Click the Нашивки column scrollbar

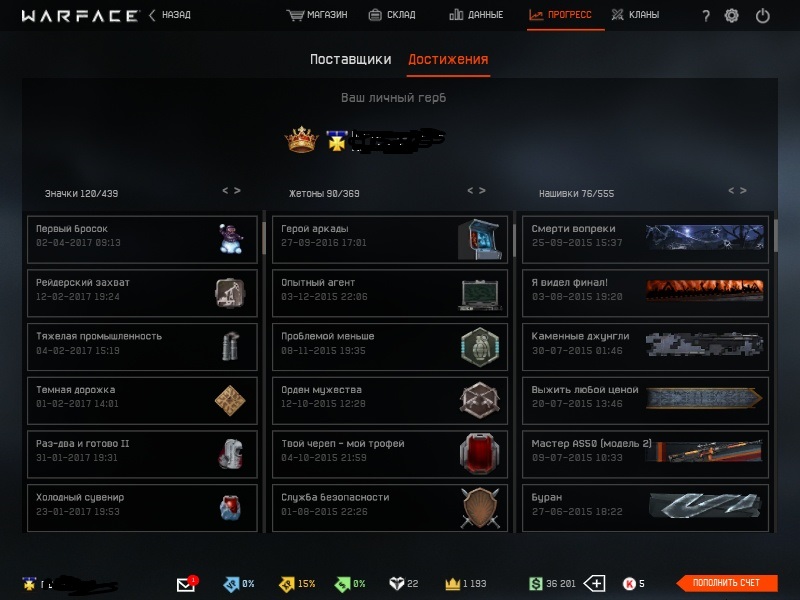[x=776, y=236]
